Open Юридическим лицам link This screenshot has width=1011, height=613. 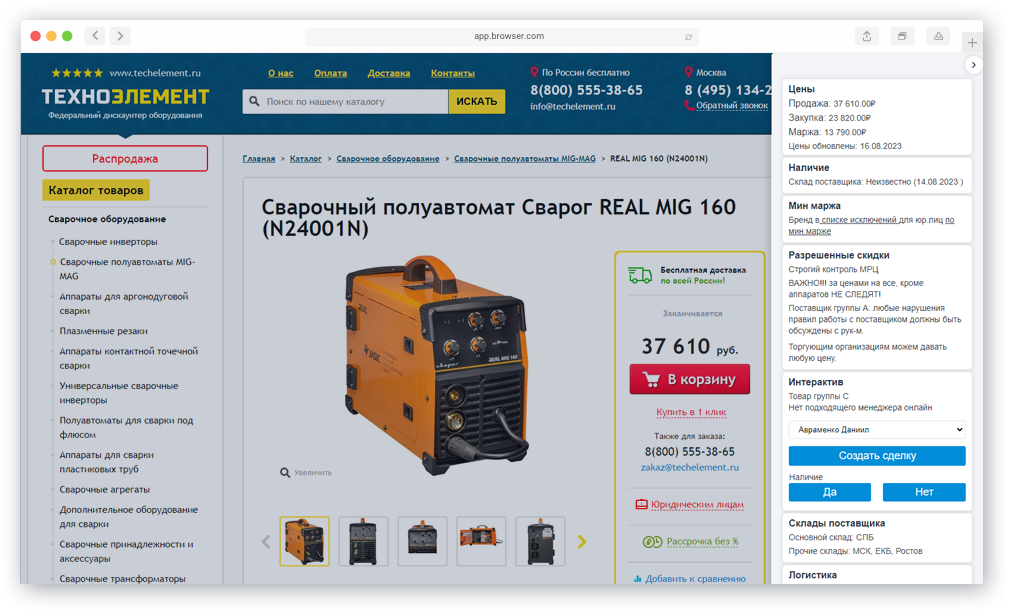697,505
